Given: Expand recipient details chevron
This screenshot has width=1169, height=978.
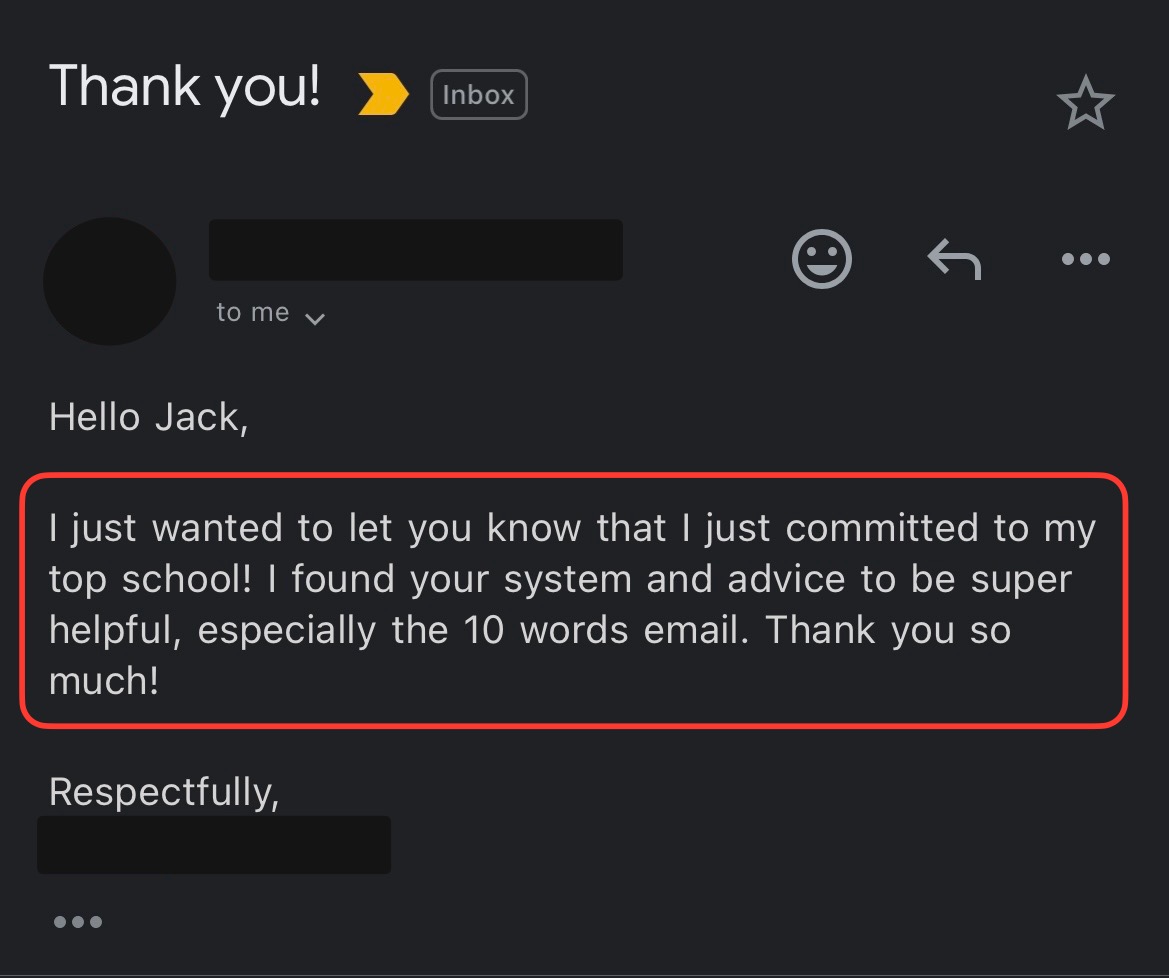Looking at the screenshot, I should coord(314,319).
